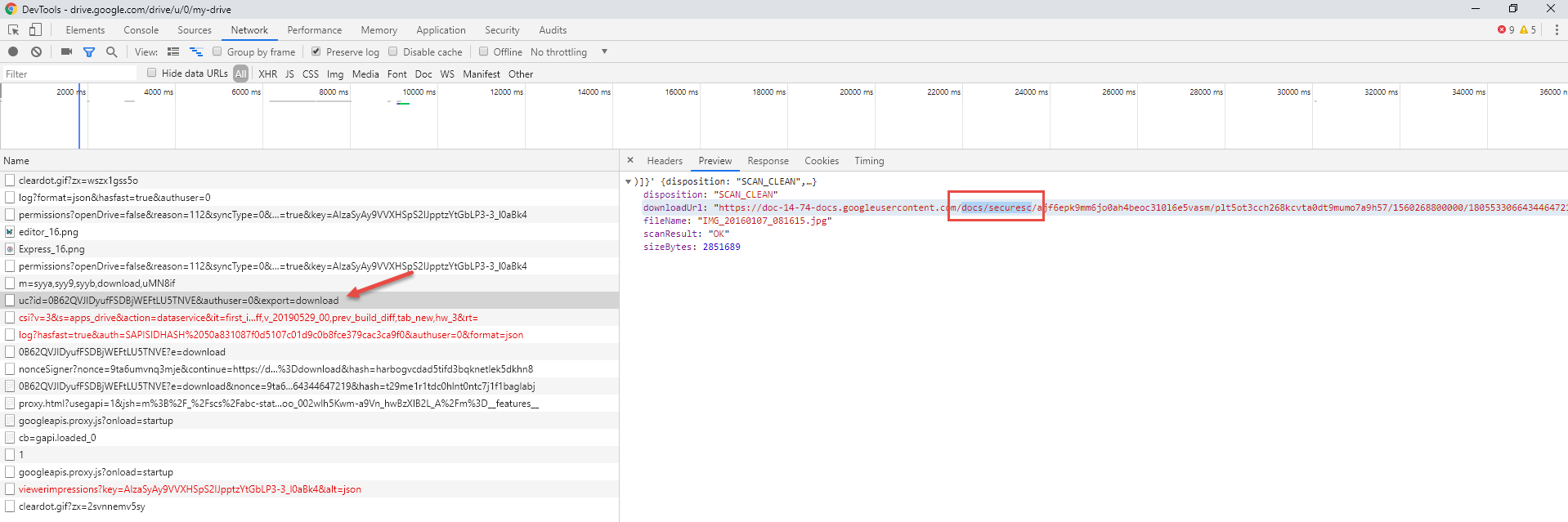
Task: Toggle capture screenshots camera icon
Action: click(66, 52)
